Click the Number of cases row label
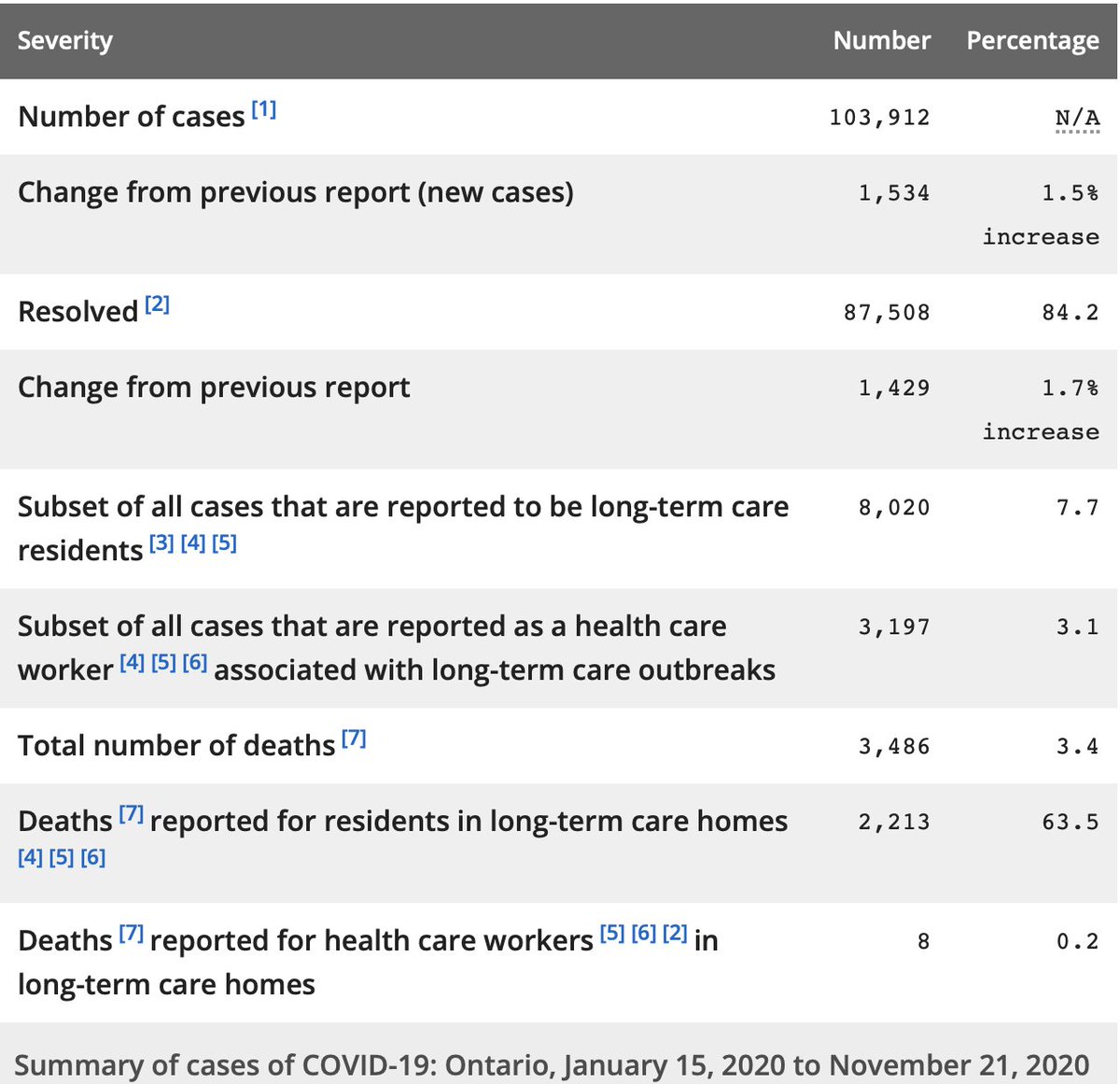Viewport: 1120px width, 1084px height. (x=132, y=118)
